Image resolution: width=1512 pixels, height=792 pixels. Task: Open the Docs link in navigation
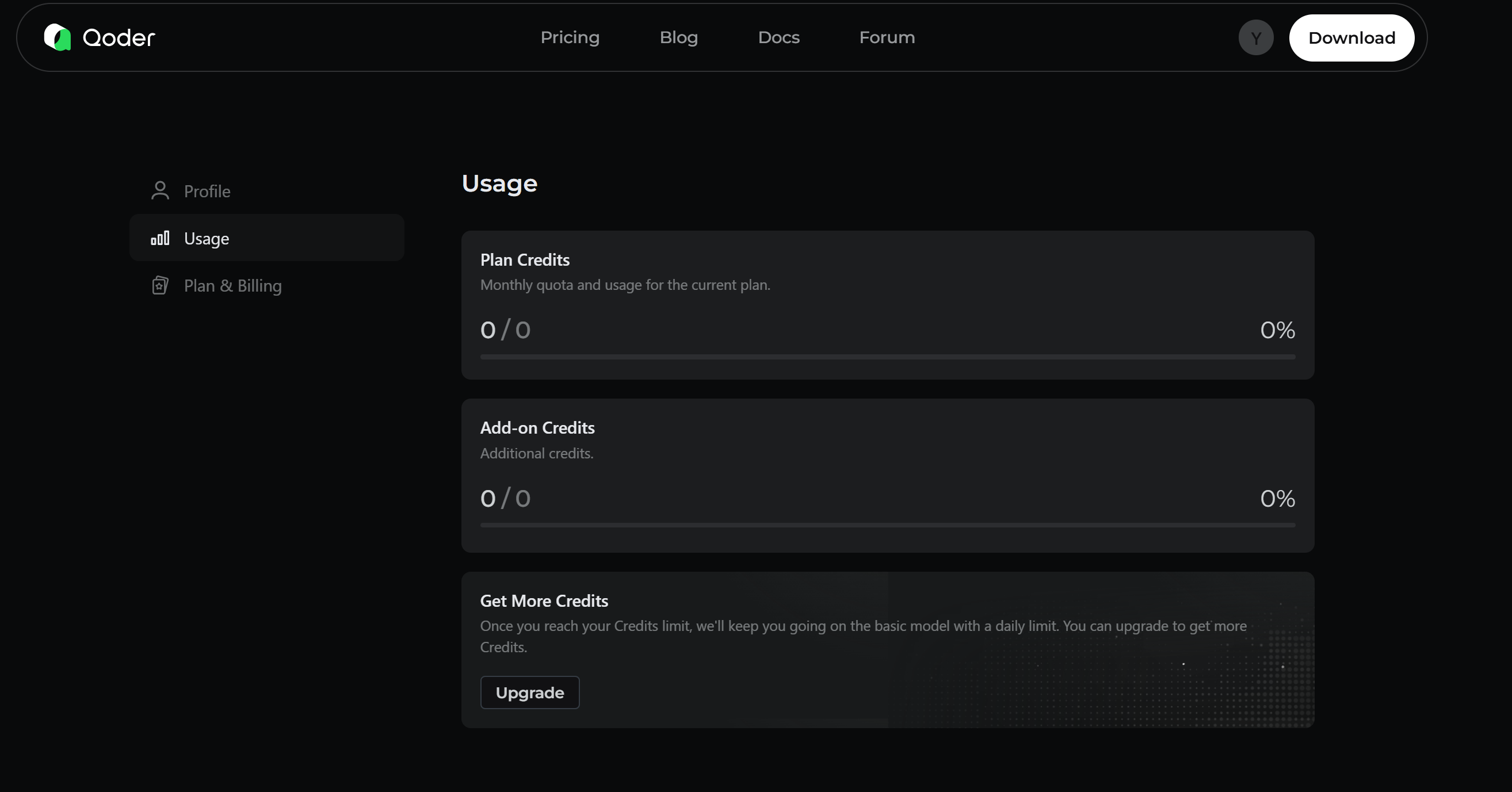(778, 37)
